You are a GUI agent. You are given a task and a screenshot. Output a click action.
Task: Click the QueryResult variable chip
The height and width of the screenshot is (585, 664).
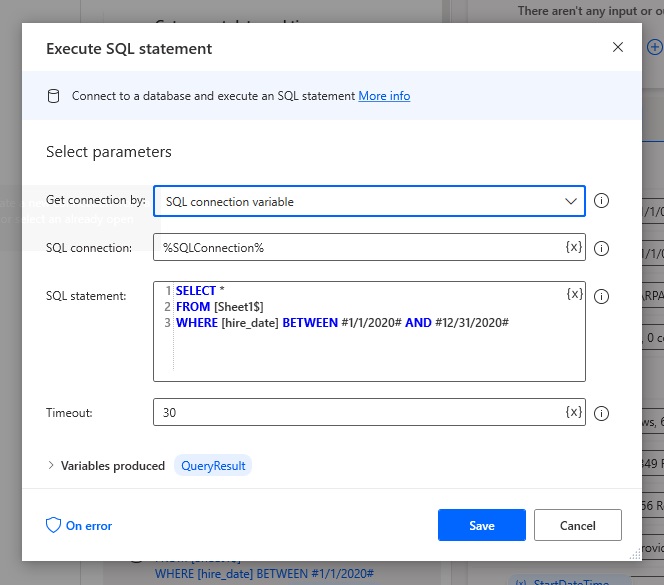coord(213,466)
